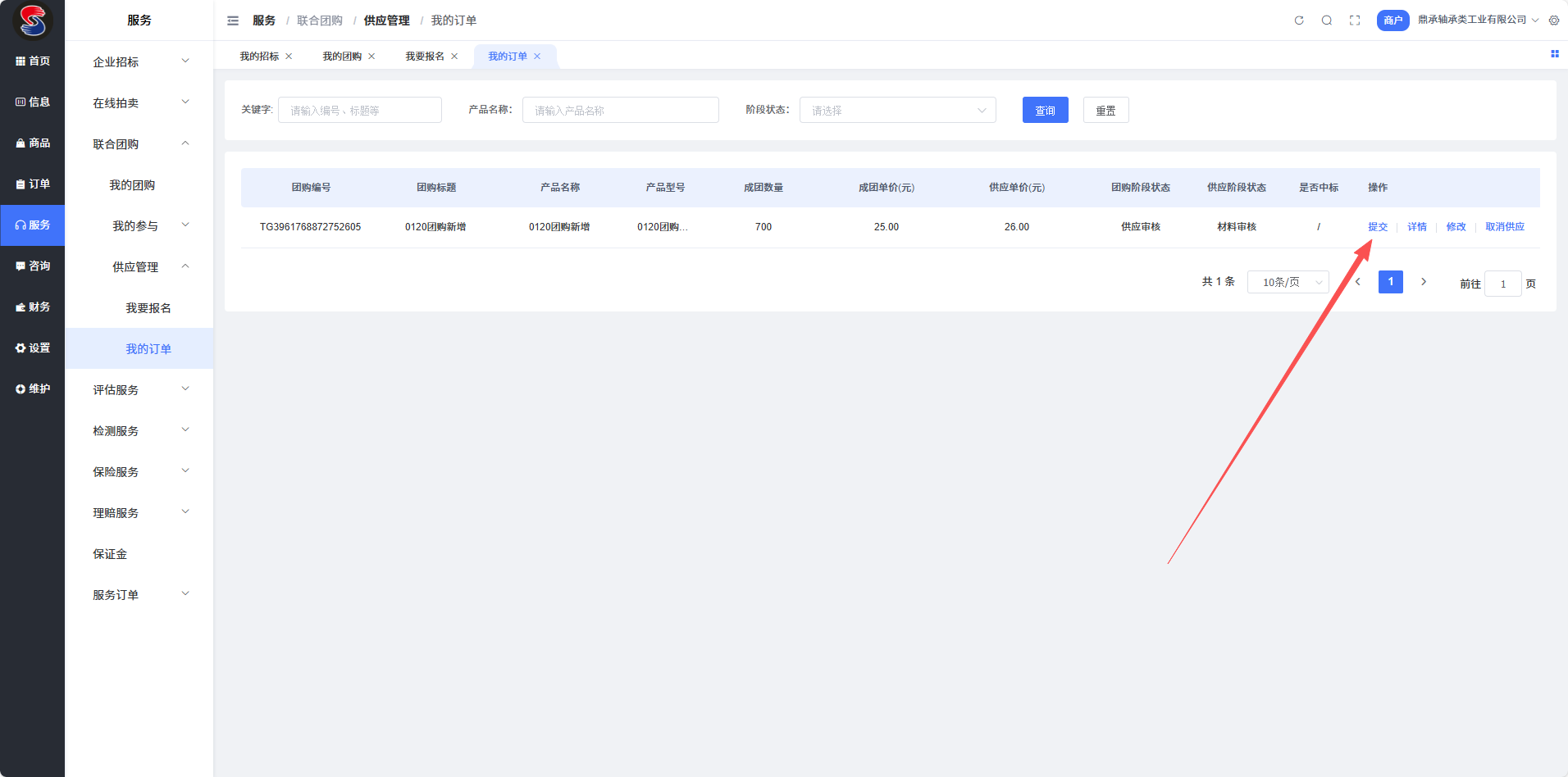
Task: Toggle fullscreen mode icon
Action: tap(1355, 20)
